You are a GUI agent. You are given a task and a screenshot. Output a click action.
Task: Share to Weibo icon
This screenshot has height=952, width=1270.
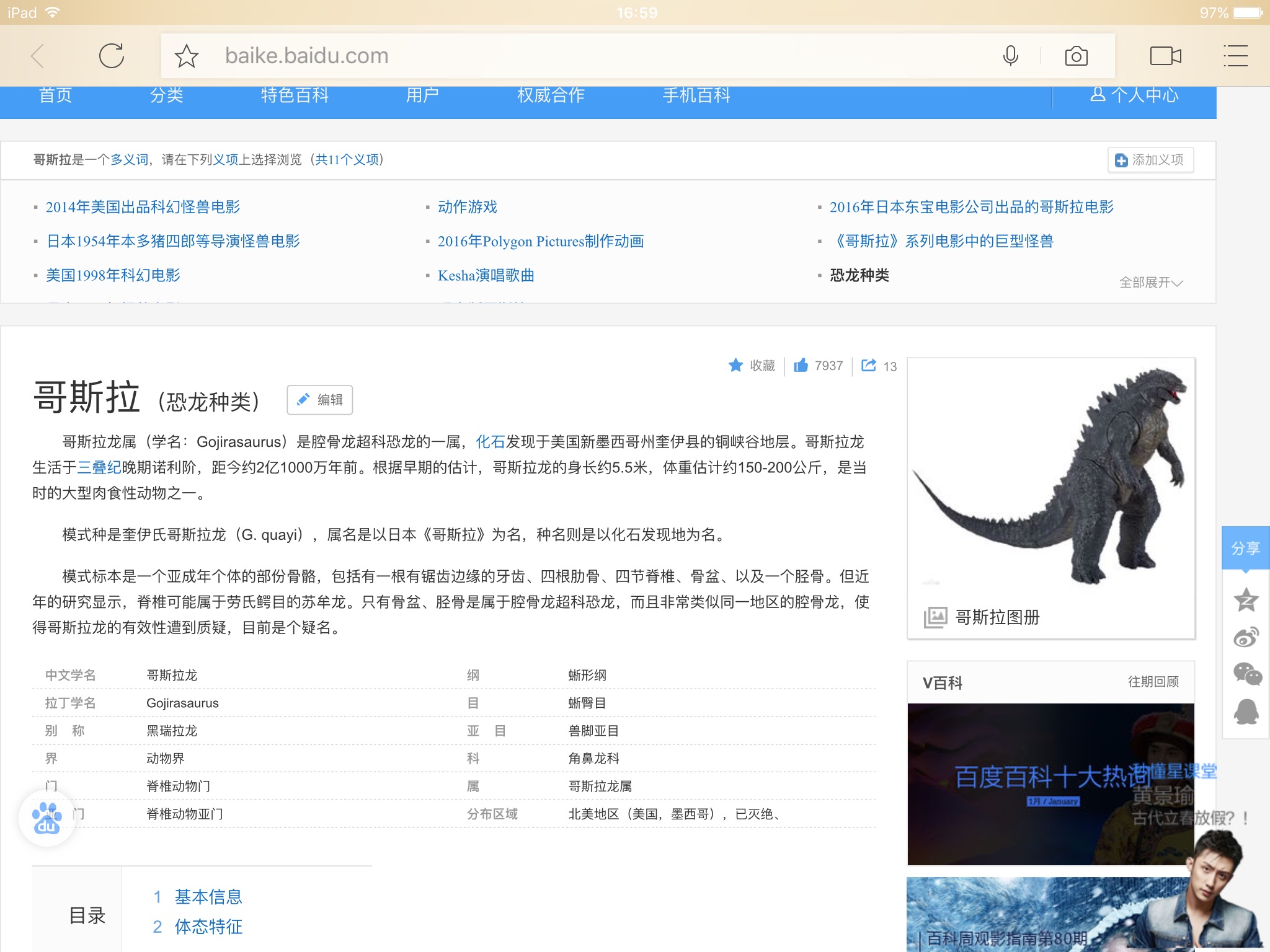tap(1246, 637)
